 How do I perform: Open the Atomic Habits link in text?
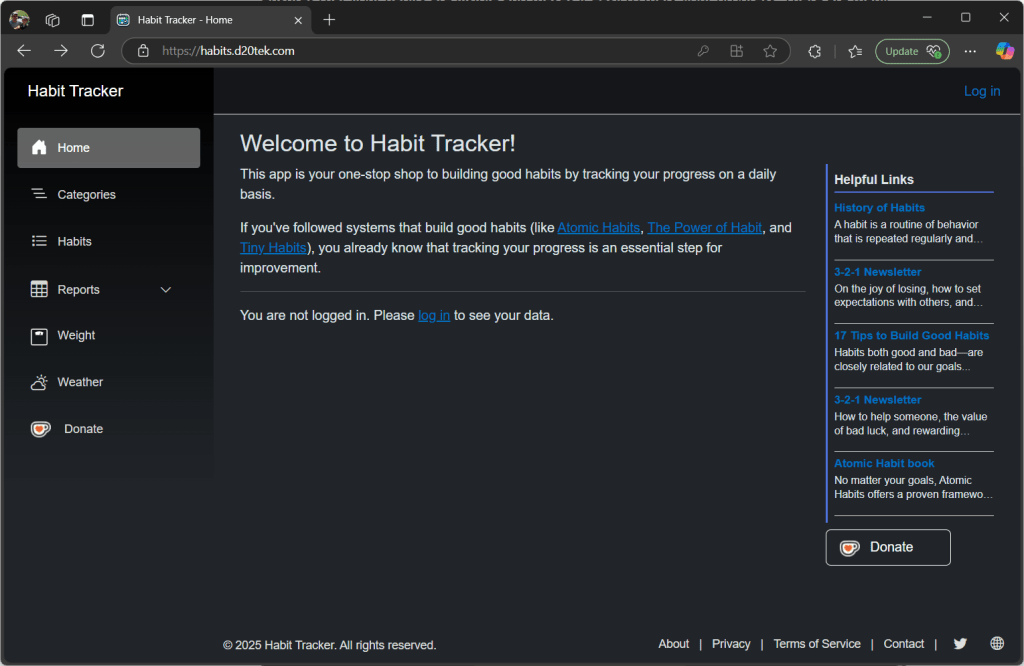point(598,228)
